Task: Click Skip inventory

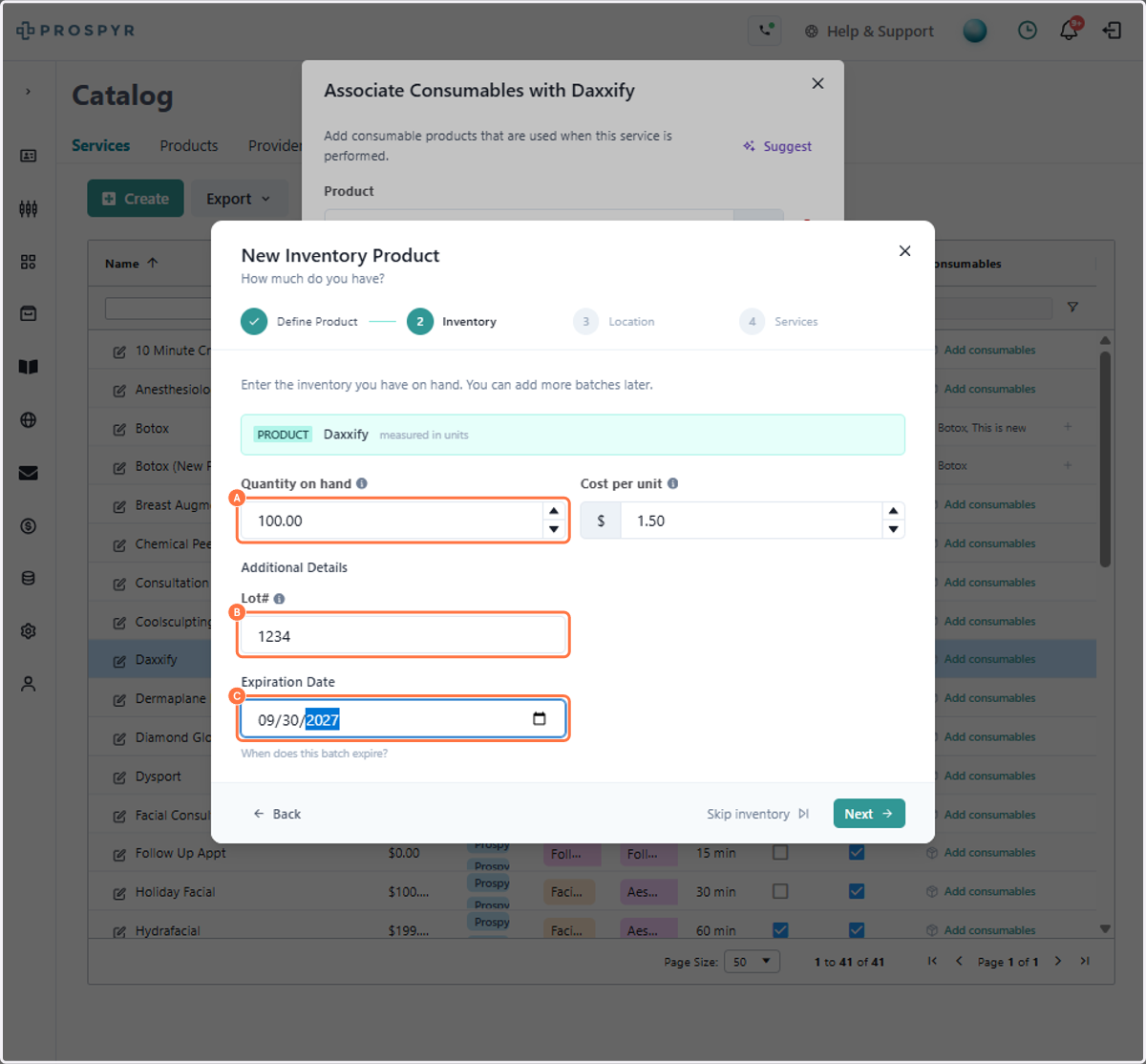Action: click(x=758, y=814)
